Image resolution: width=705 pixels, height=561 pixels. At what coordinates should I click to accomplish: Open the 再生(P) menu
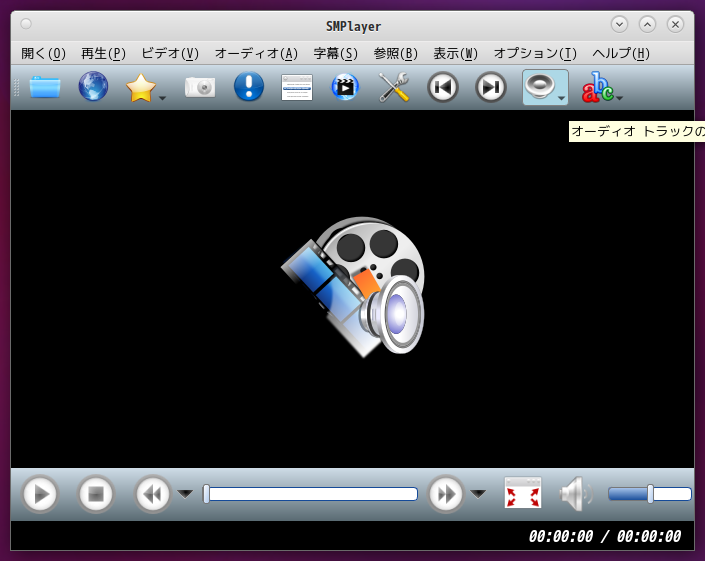103,53
